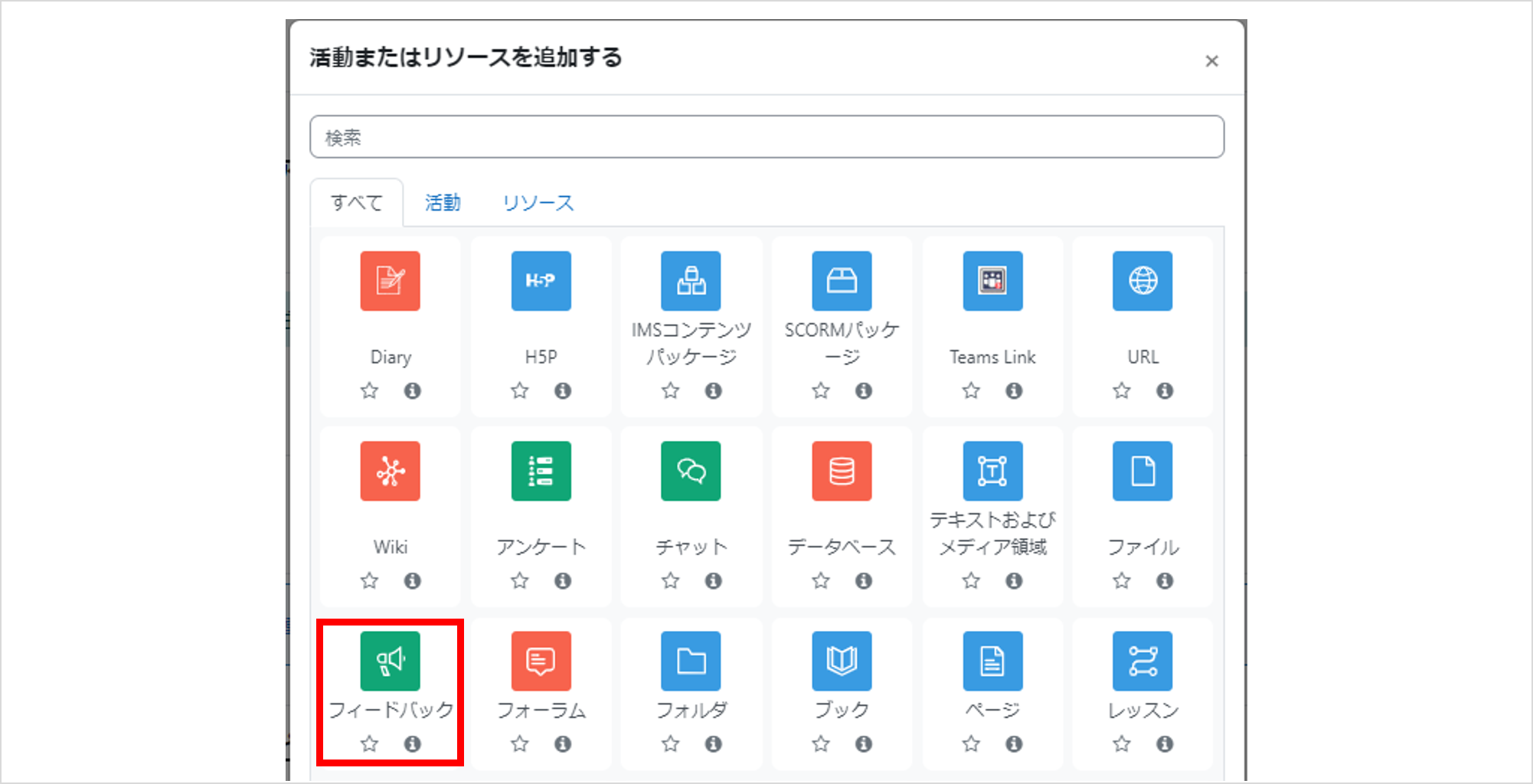Viewport: 1533px width, 784px height.
Task: Star ファイル as a favourite
Action: click(x=1122, y=580)
